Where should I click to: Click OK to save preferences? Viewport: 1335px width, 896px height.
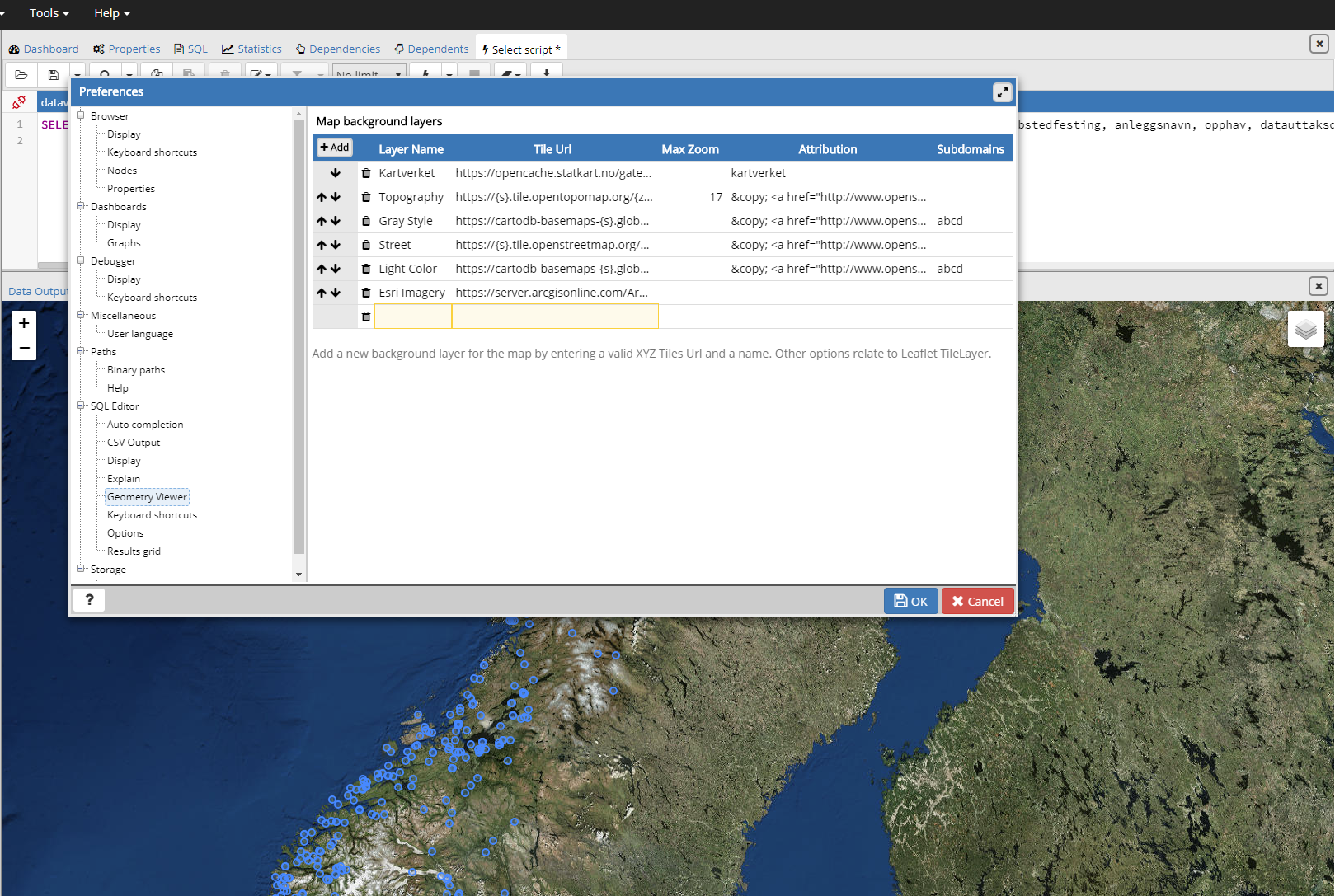910,601
